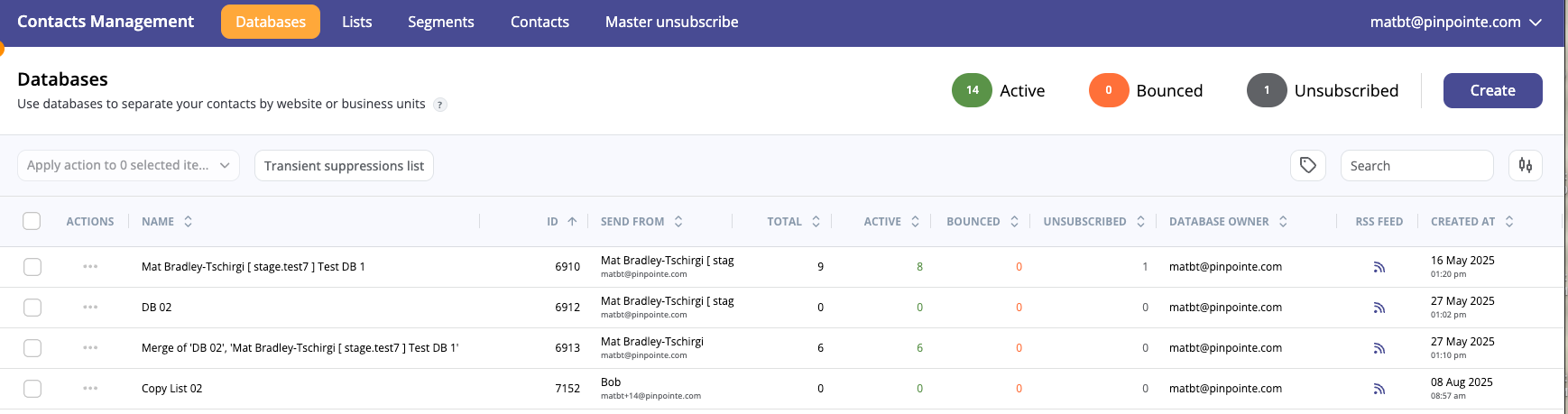
Task: Open the matbt@pinpointe.com account menu
Action: (1455, 22)
